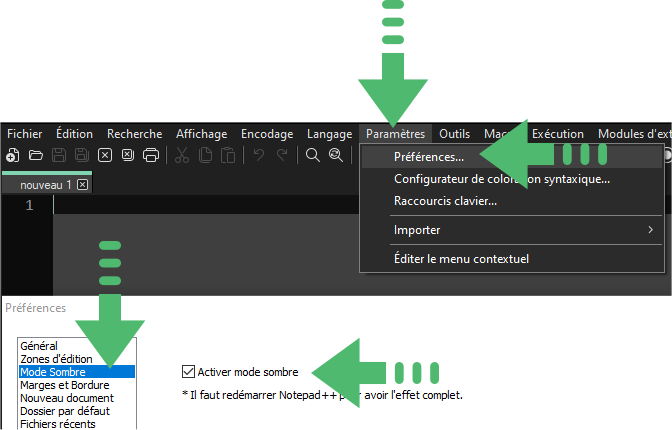
Task: Open the Outils menu
Action: [454, 134]
